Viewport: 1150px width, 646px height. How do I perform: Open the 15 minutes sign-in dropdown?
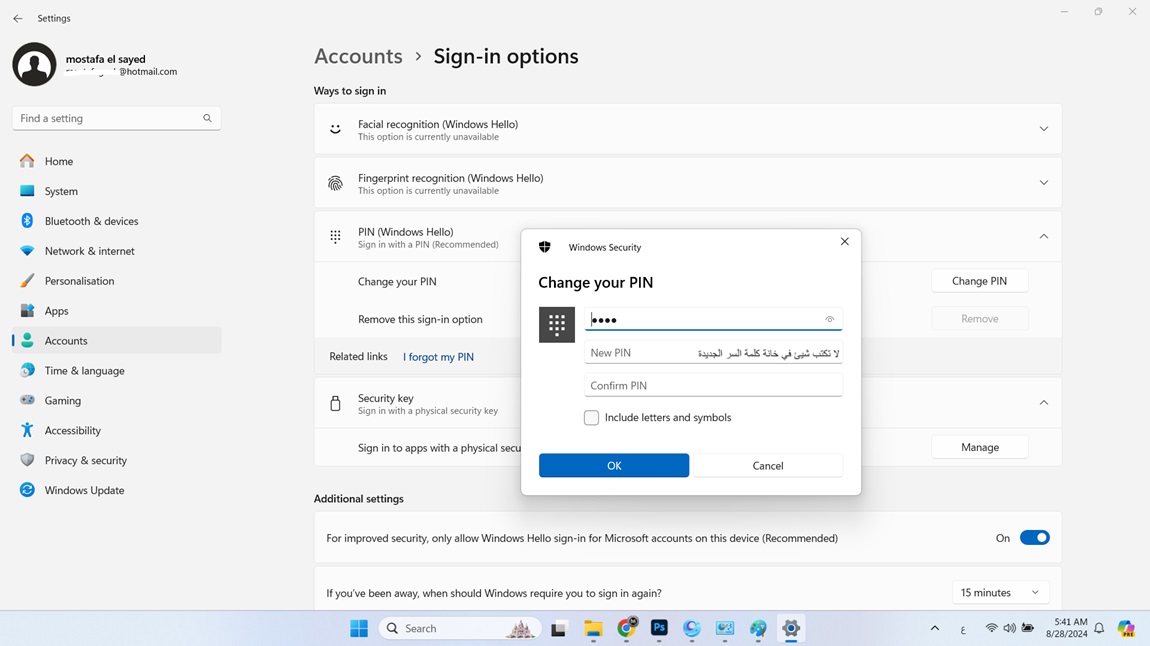click(x=1000, y=593)
